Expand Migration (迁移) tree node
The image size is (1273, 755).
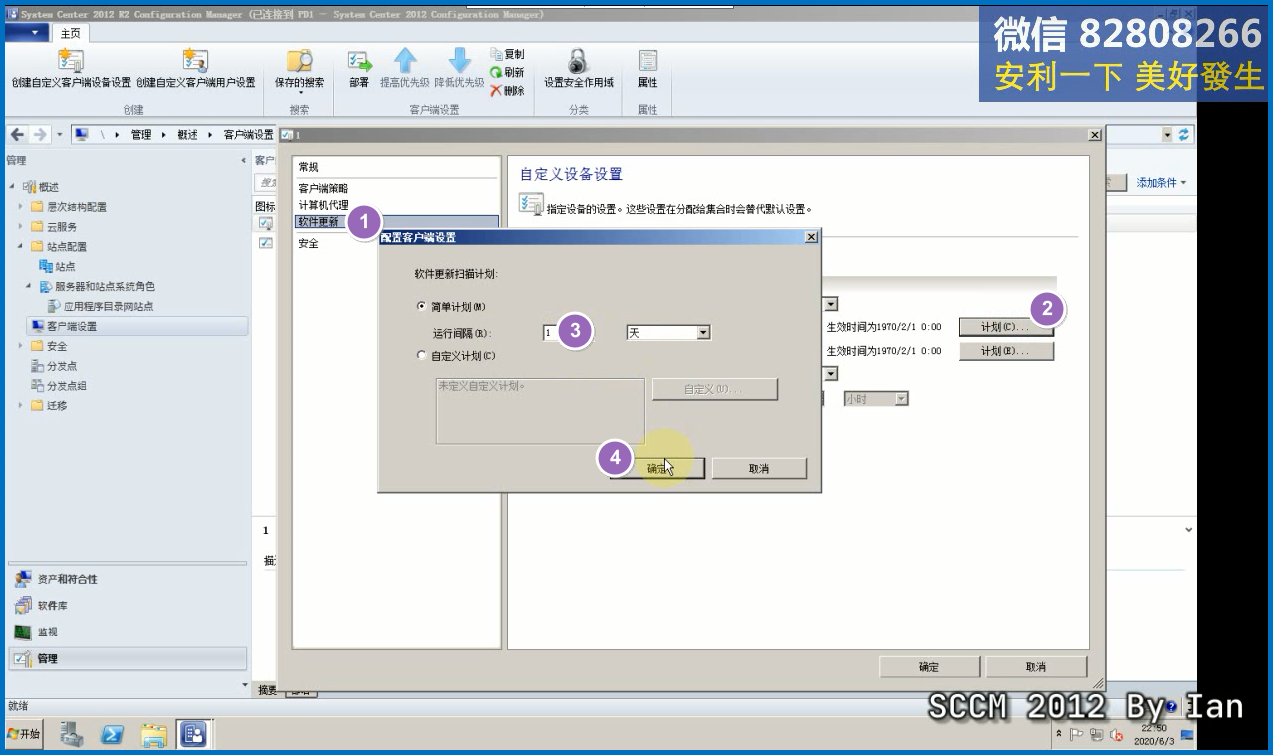(x=21, y=406)
